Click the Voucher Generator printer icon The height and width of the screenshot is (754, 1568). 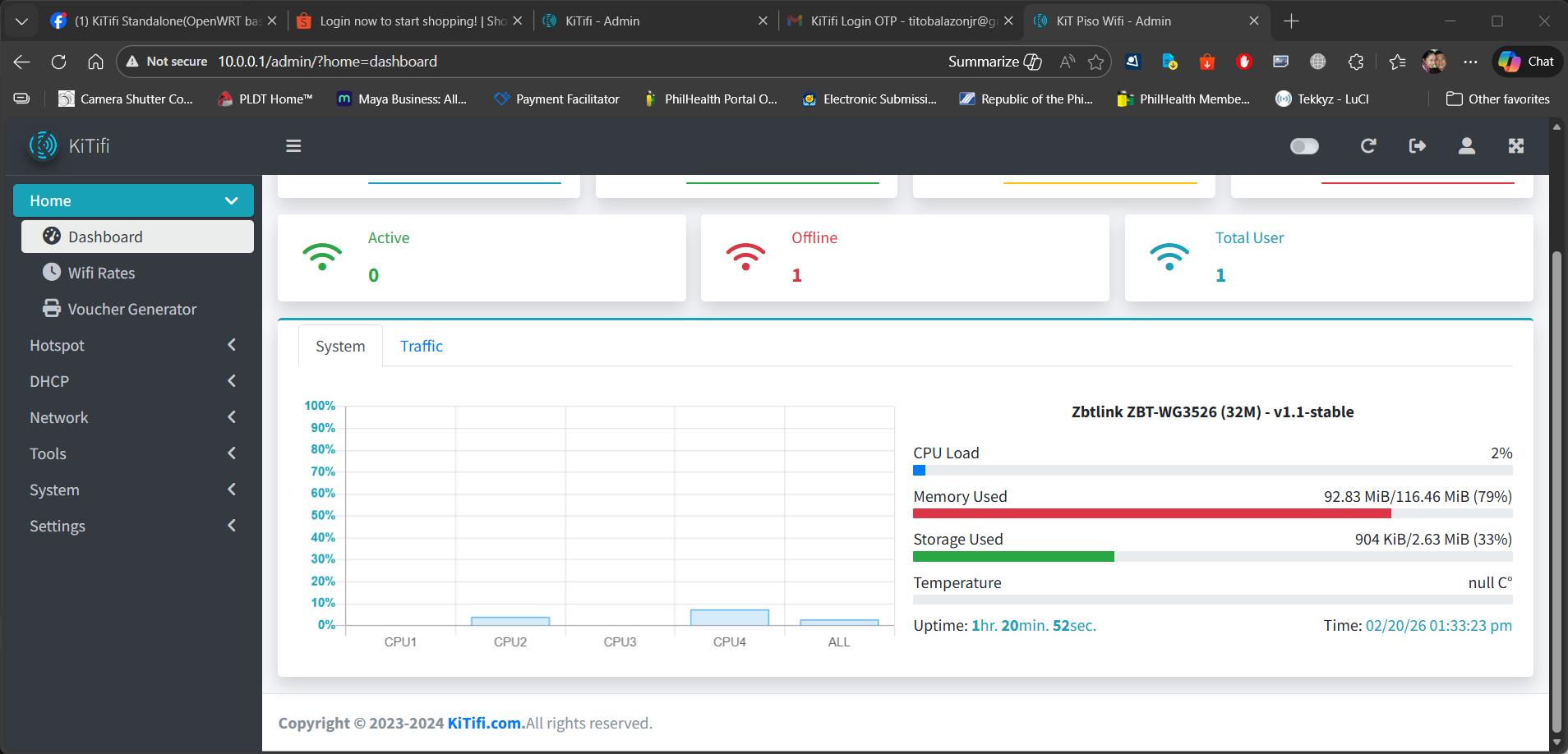coord(52,308)
